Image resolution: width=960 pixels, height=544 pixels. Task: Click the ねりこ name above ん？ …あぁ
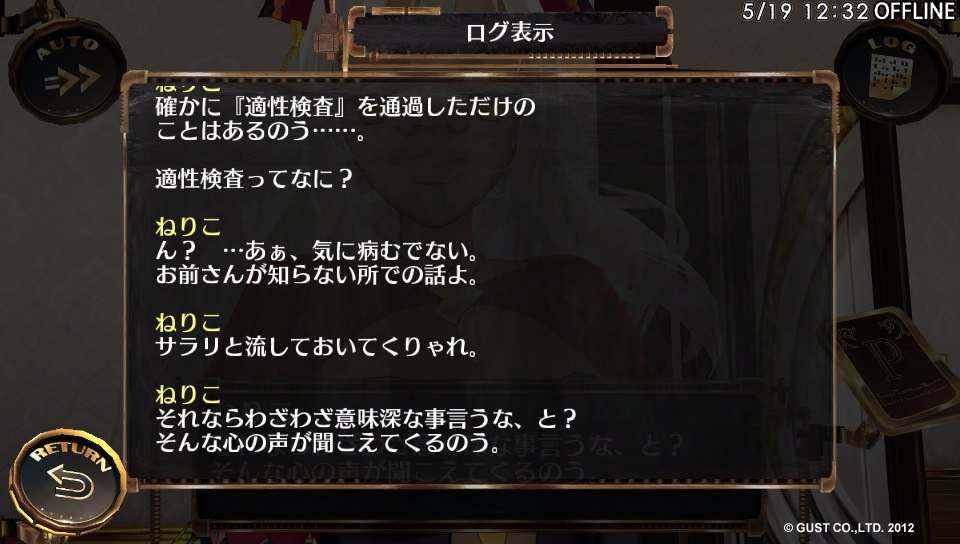(188, 227)
